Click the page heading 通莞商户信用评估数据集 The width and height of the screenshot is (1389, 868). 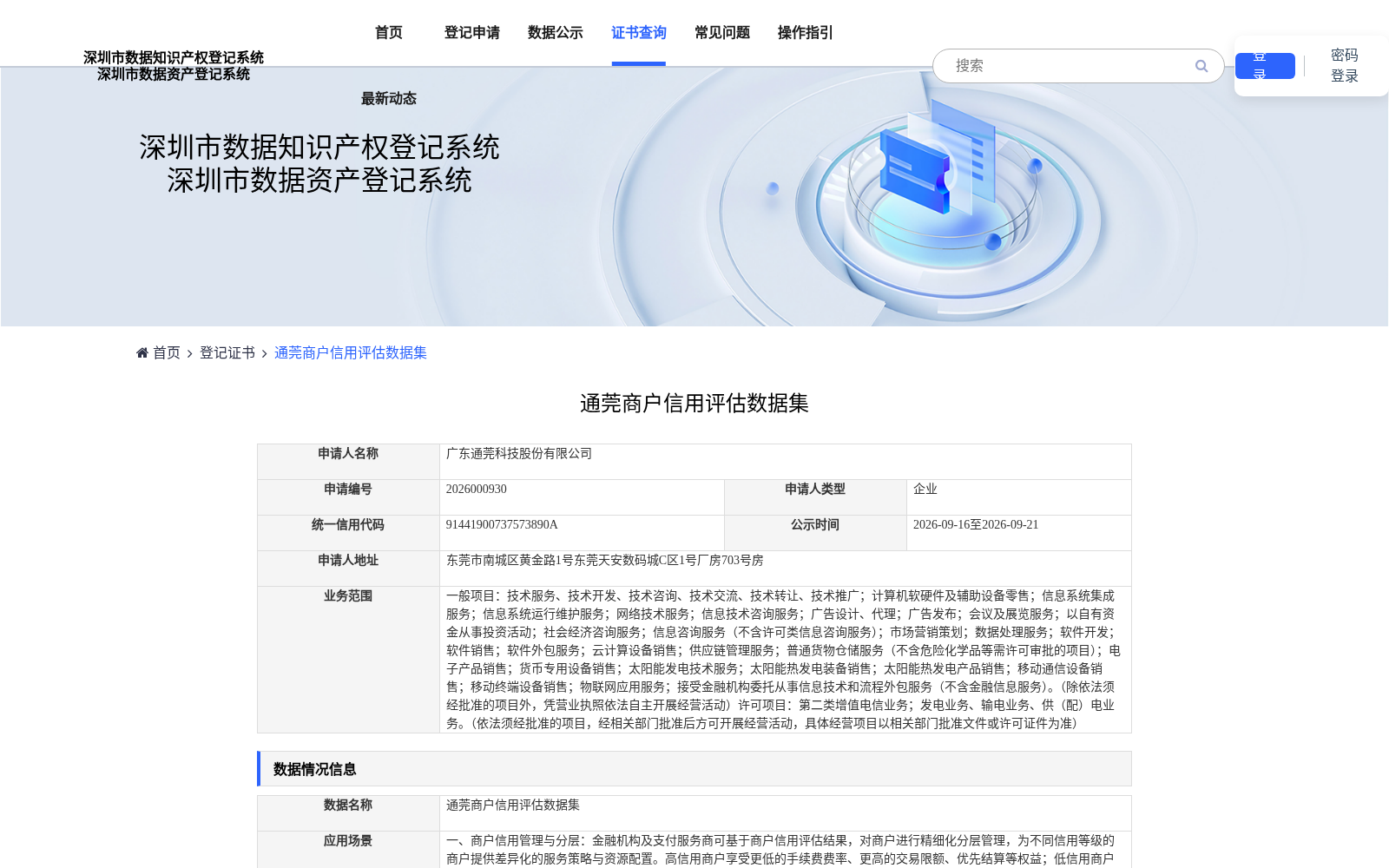point(694,404)
